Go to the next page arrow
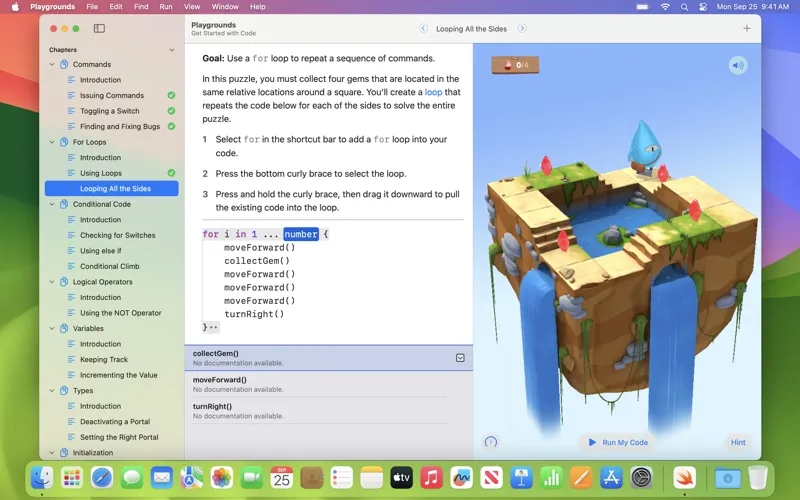Screen dimensions: 800x500 tap(522, 29)
